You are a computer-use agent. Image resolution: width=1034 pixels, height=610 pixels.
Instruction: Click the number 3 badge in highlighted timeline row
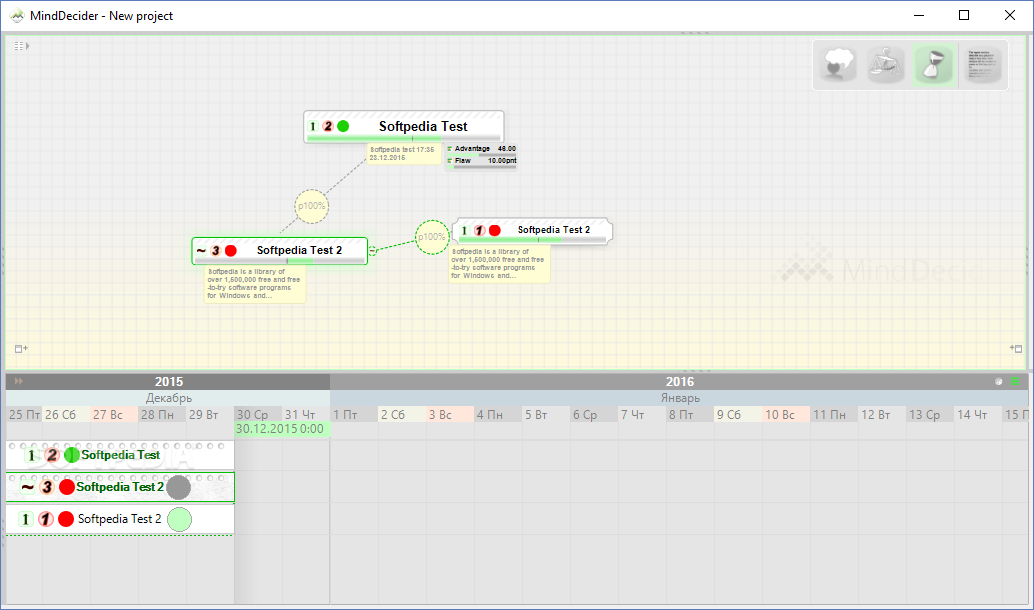point(47,487)
